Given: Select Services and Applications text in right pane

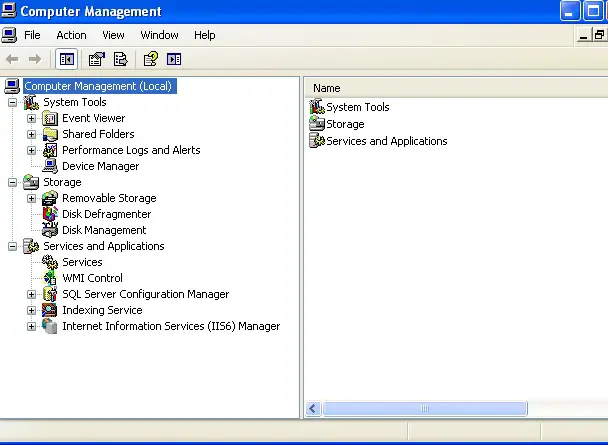Looking at the screenshot, I should (x=387, y=141).
